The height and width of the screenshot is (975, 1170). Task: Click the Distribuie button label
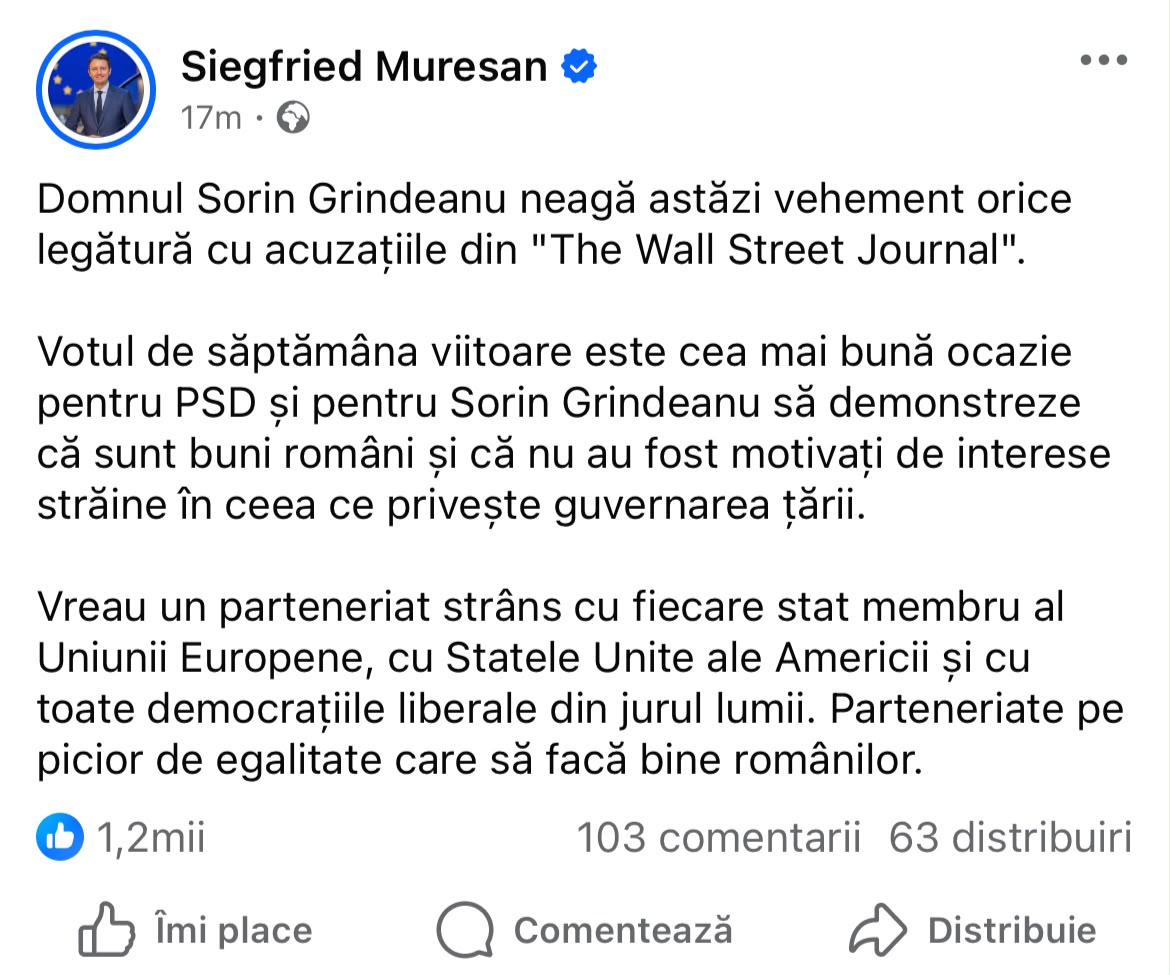pos(1012,930)
